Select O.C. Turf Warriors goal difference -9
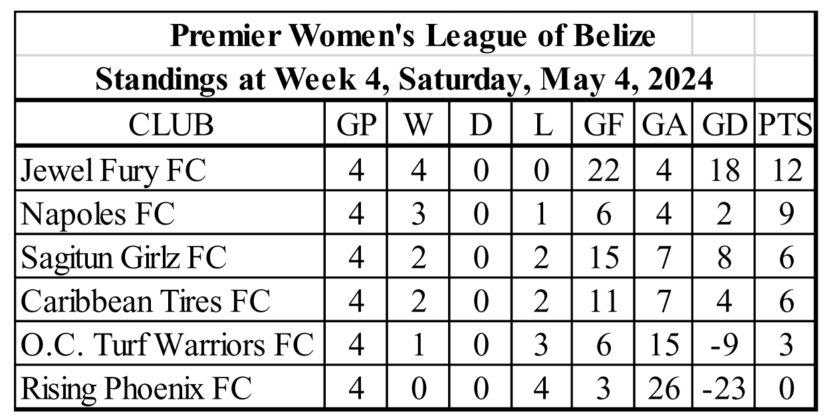 pos(724,345)
